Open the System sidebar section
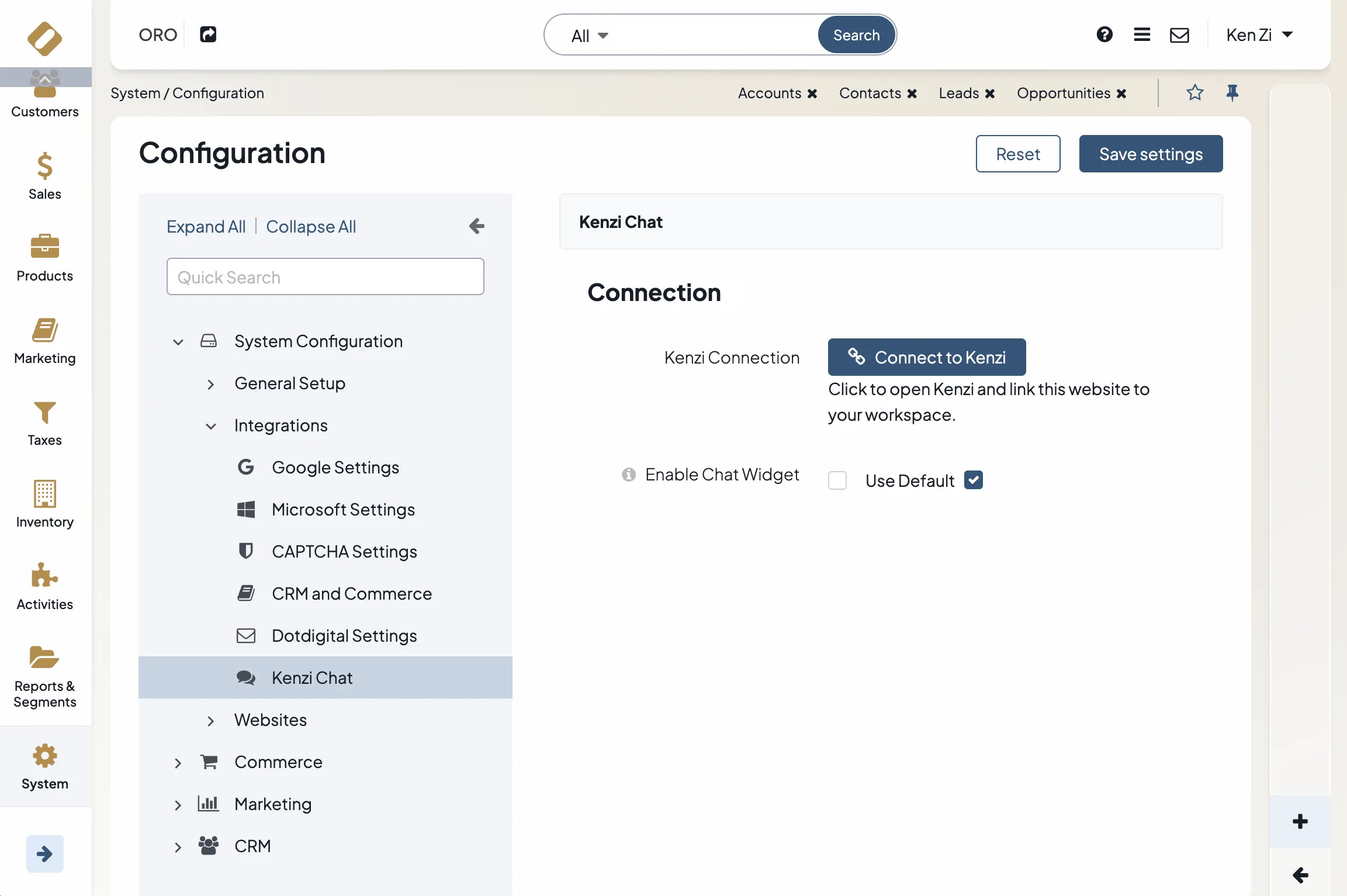 pos(45,766)
